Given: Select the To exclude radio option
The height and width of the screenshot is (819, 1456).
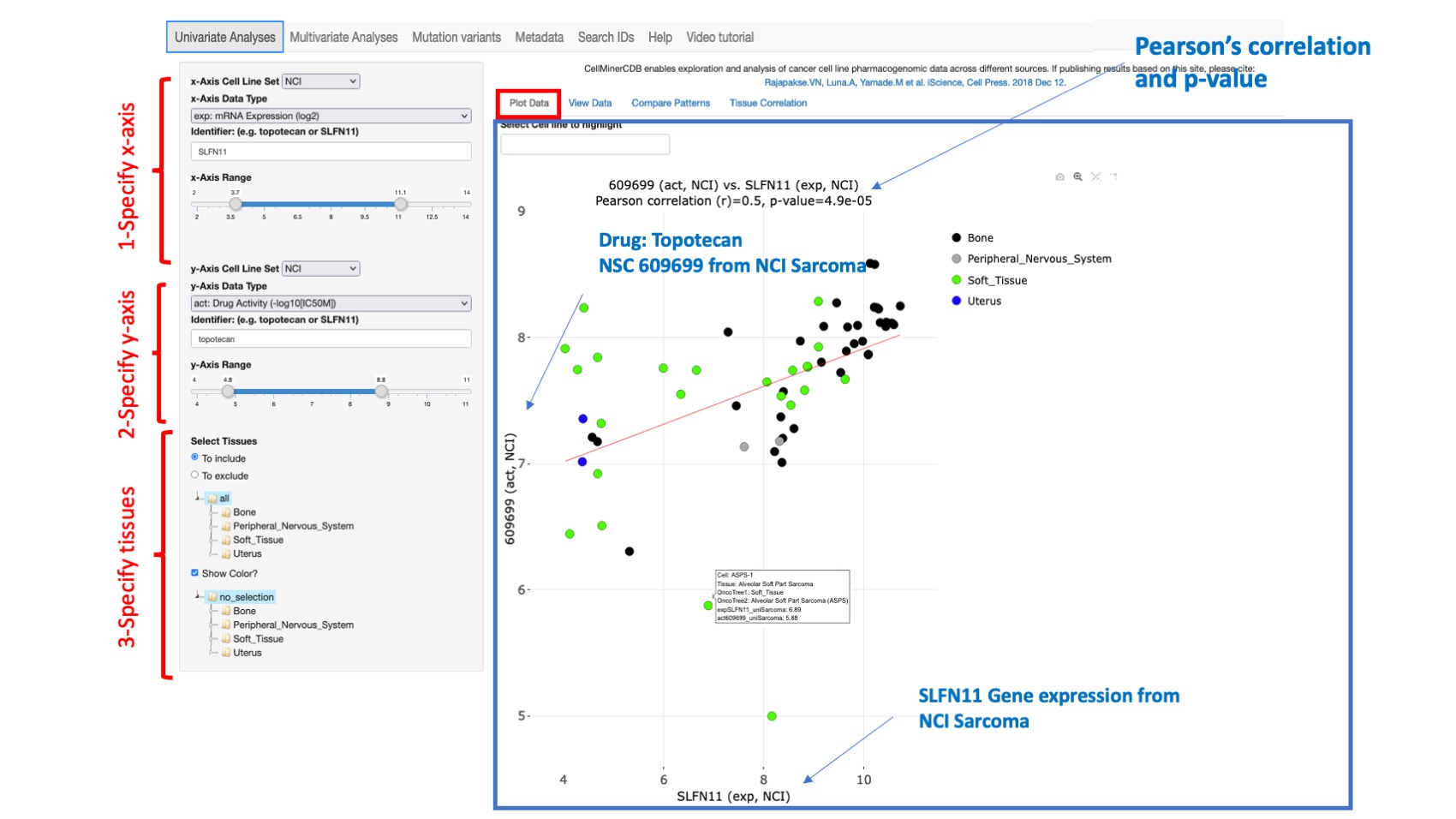Looking at the screenshot, I should [195, 475].
